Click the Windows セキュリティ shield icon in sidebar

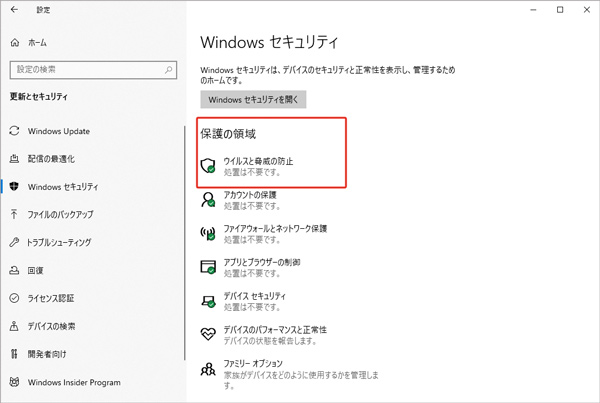(14, 186)
